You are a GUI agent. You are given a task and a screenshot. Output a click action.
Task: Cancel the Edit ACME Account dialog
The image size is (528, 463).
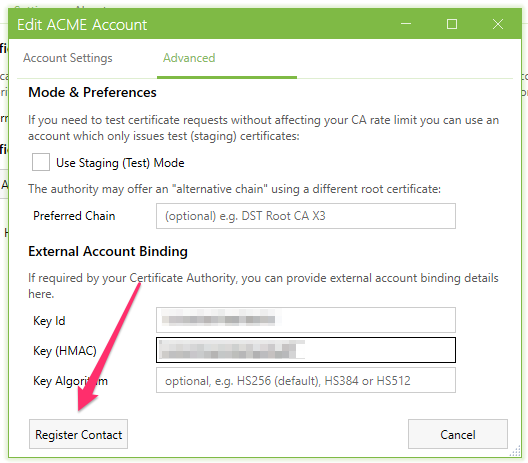(458, 434)
